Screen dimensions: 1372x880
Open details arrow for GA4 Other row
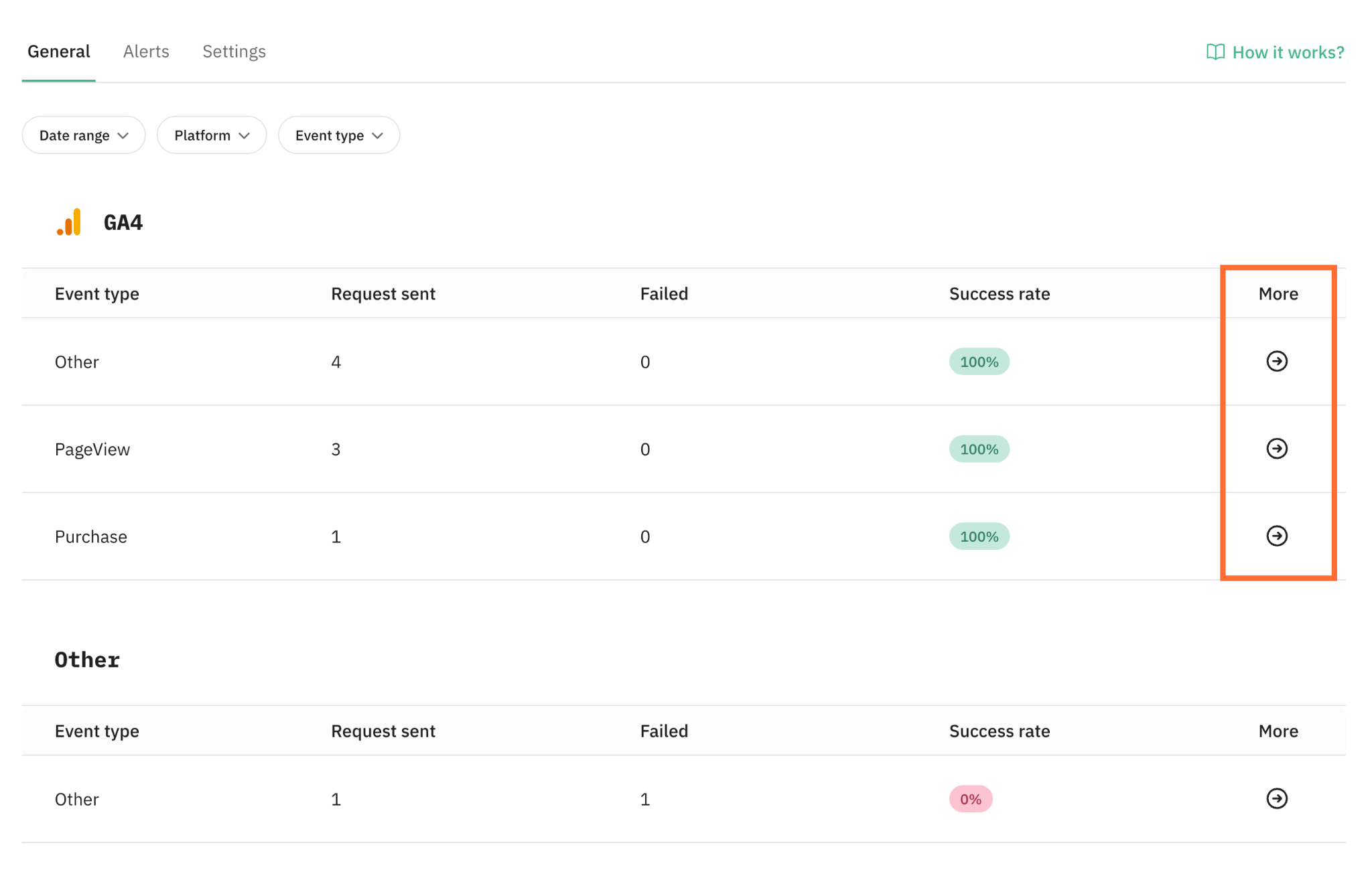point(1276,362)
